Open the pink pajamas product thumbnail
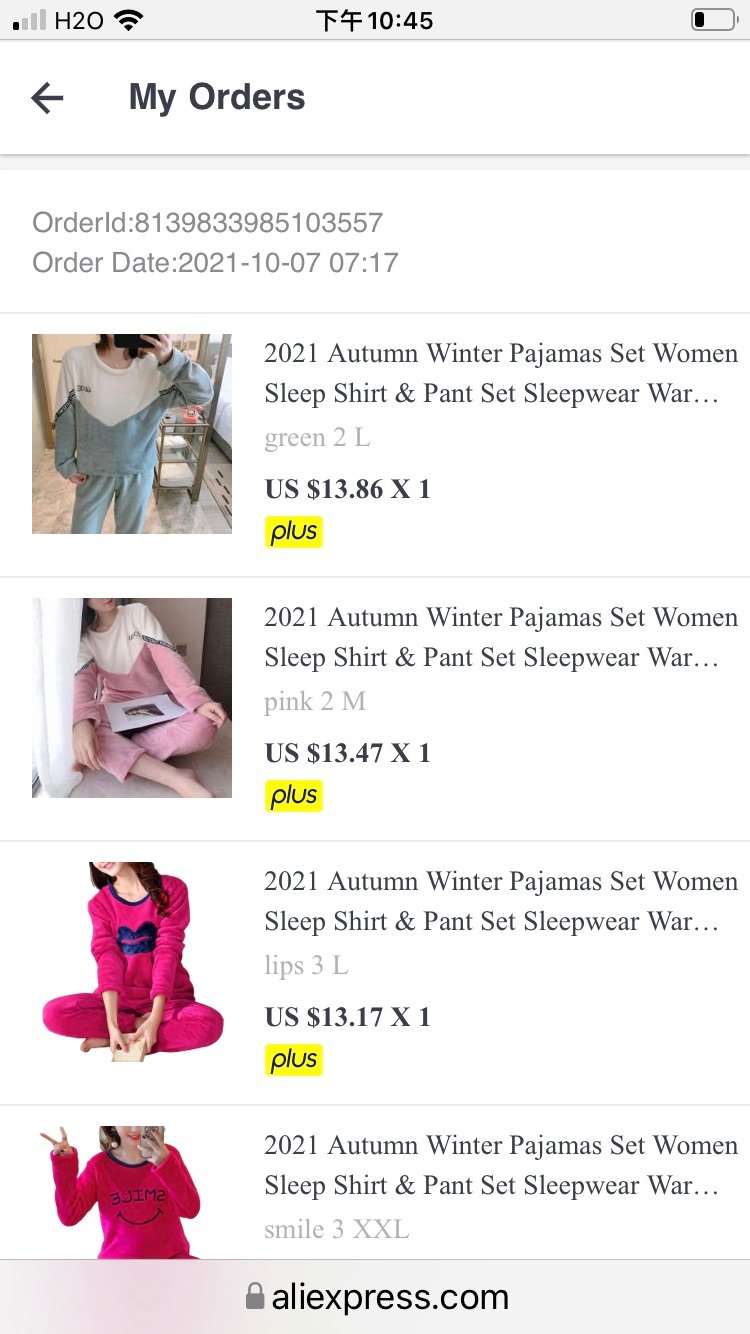Viewport: 750px width, 1334px height. tap(132, 698)
